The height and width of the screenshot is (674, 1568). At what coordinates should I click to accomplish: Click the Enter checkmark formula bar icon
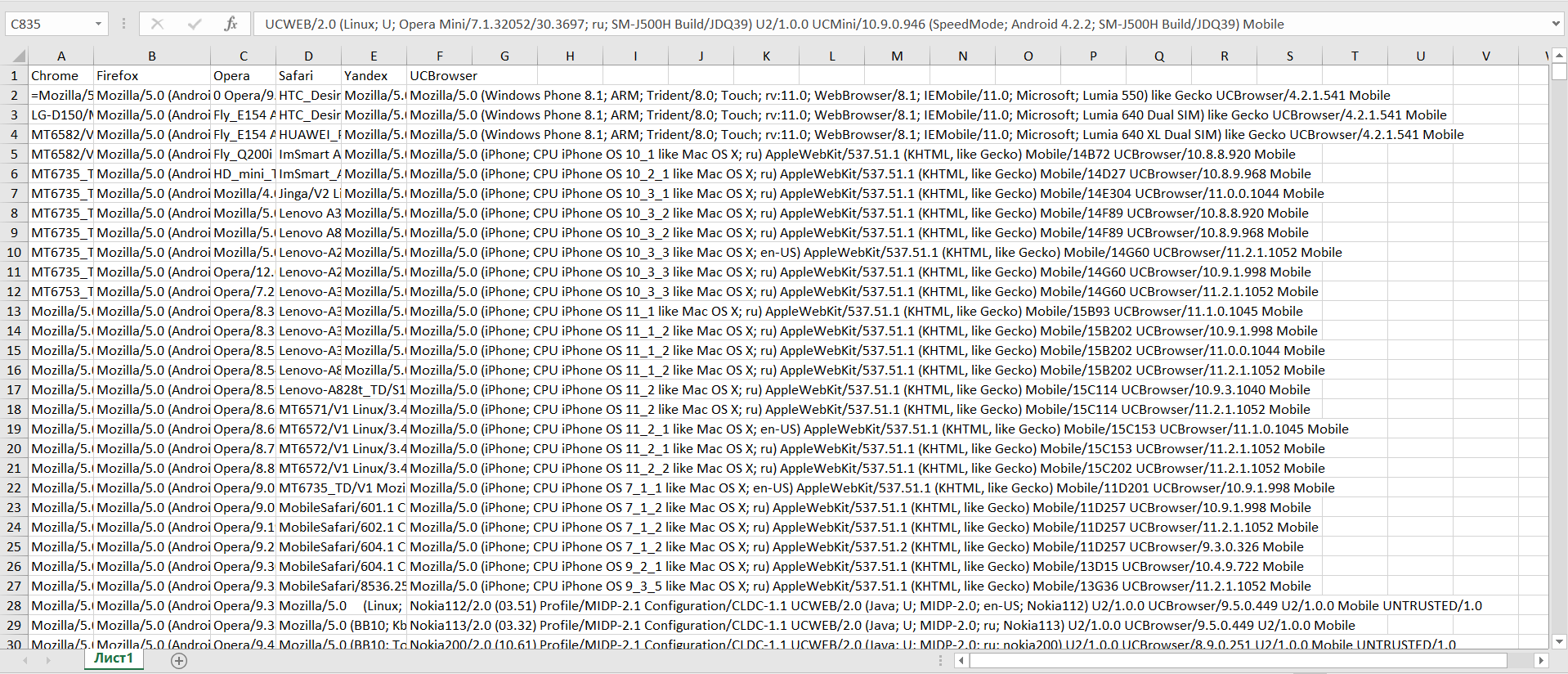194,24
